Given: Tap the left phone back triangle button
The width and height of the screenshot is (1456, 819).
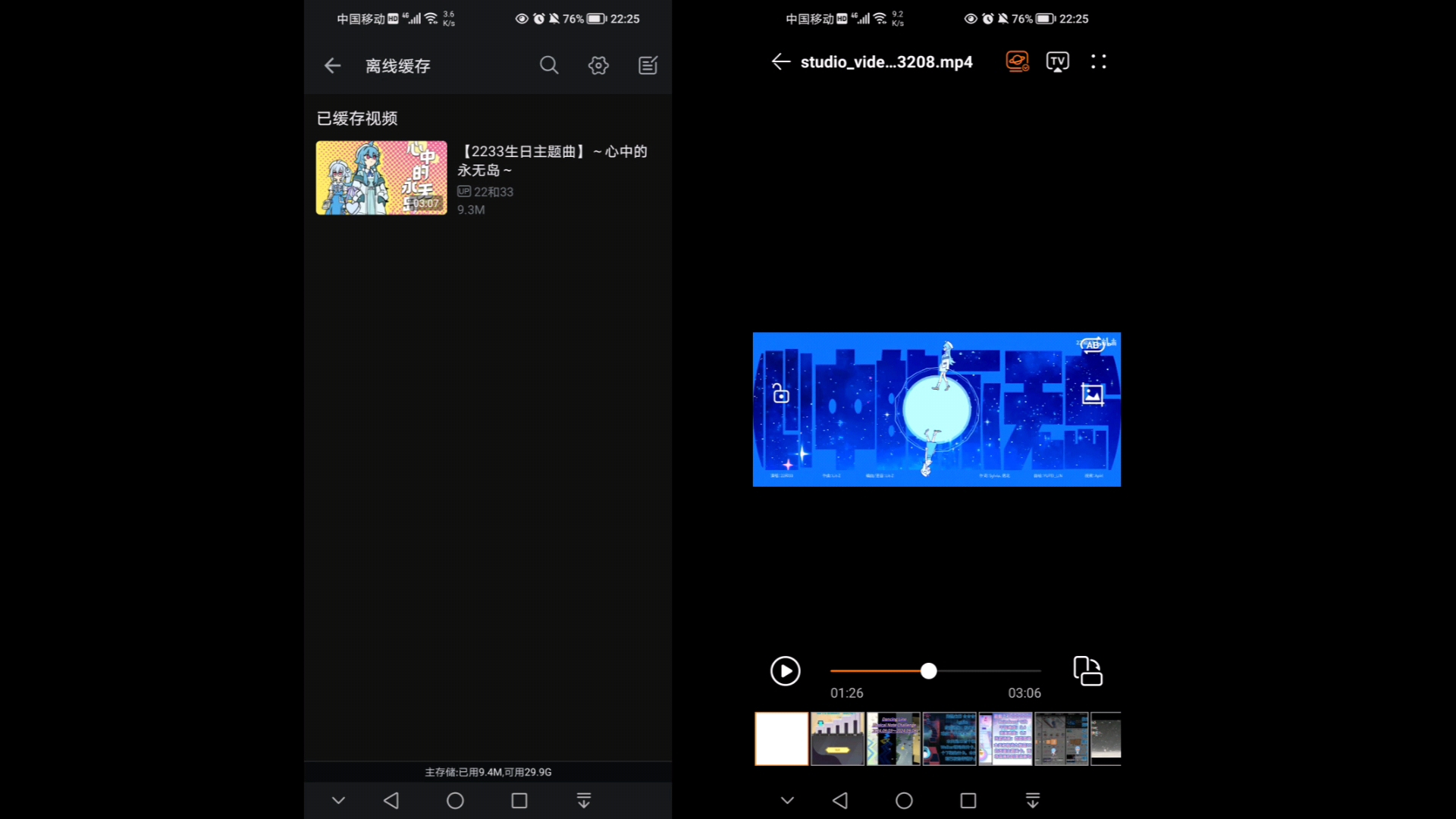Looking at the screenshot, I should [391, 800].
